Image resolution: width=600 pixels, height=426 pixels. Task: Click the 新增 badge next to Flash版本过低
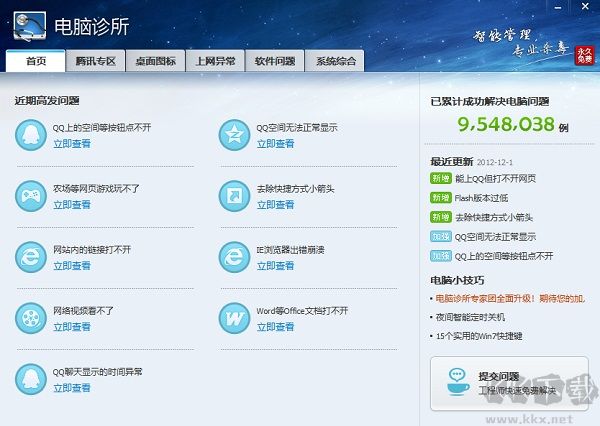click(x=440, y=198)
